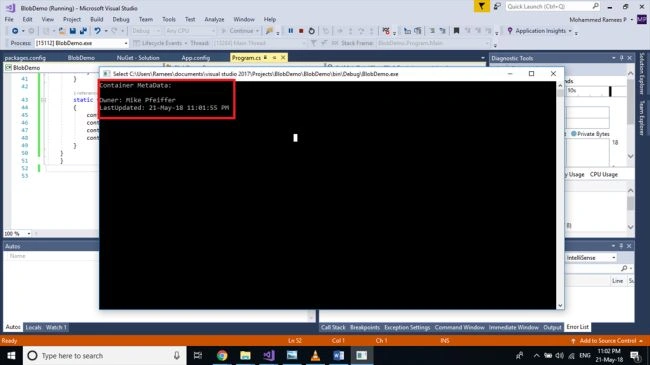Open VLC media player from taskbar
This screenshot has height=365, width=650.
coord(315,355)
